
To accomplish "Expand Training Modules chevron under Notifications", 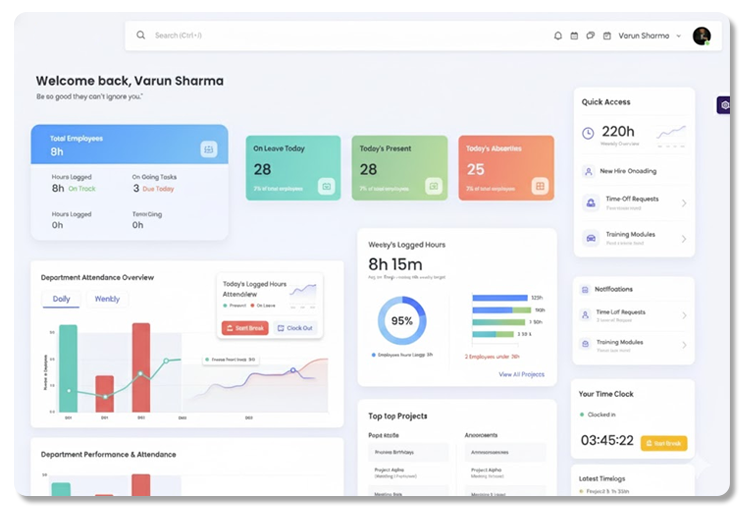I will pyautogui.click(x=684, y=345).
